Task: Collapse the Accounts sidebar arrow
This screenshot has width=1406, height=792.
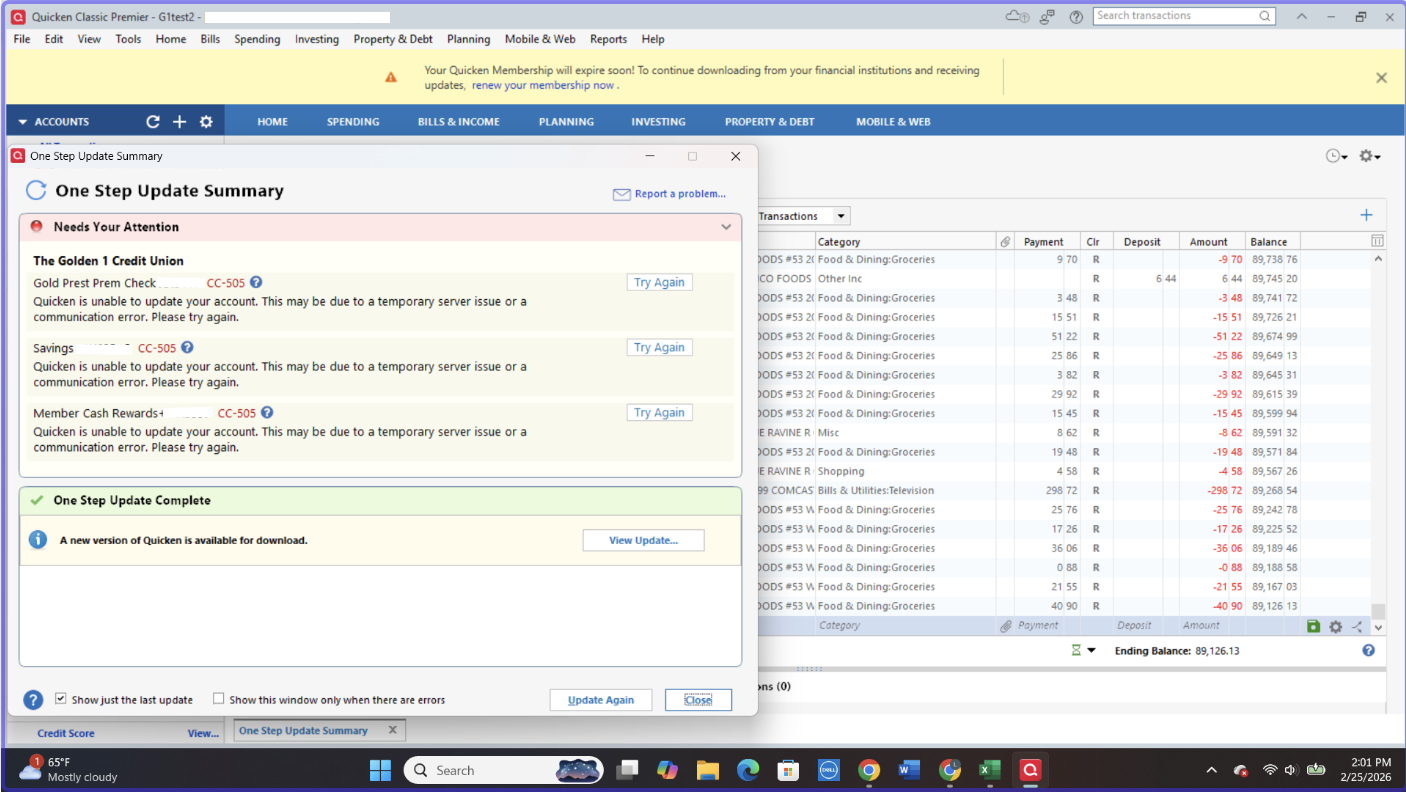Action: coord(22,122)
